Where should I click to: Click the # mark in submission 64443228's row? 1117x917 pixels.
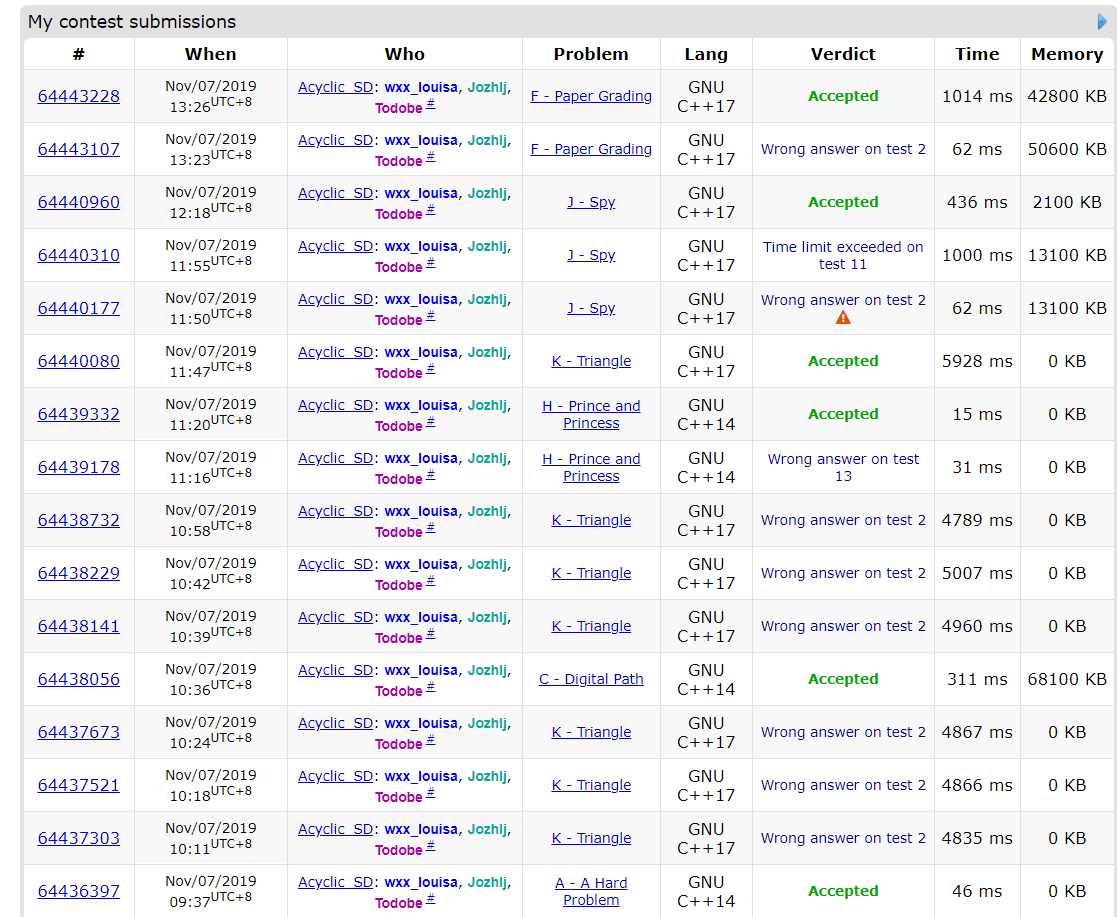pyautogui.click(x=431, y=103)
